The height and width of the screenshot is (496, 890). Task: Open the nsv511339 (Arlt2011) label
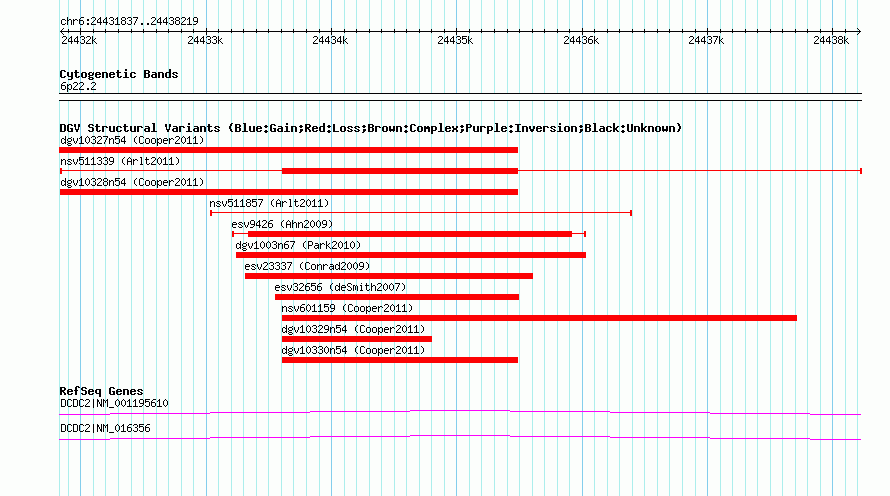tap(120, 161)
